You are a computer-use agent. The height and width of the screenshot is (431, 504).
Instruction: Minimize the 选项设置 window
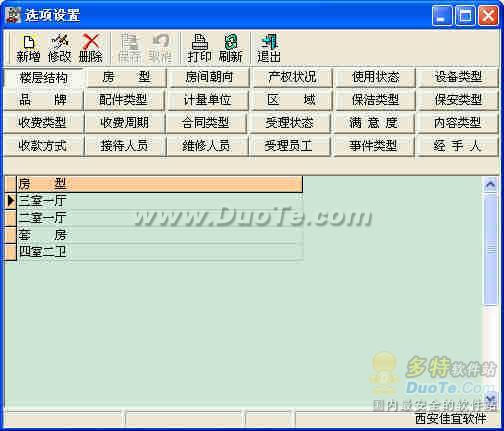tap(442, 16)
